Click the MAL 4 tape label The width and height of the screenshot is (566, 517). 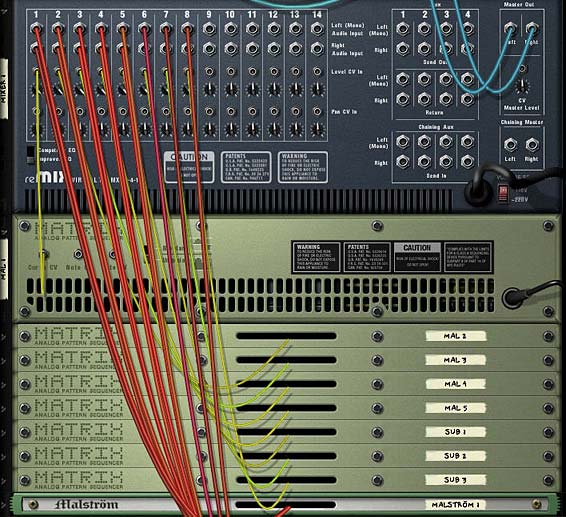(x=456, y=384)
